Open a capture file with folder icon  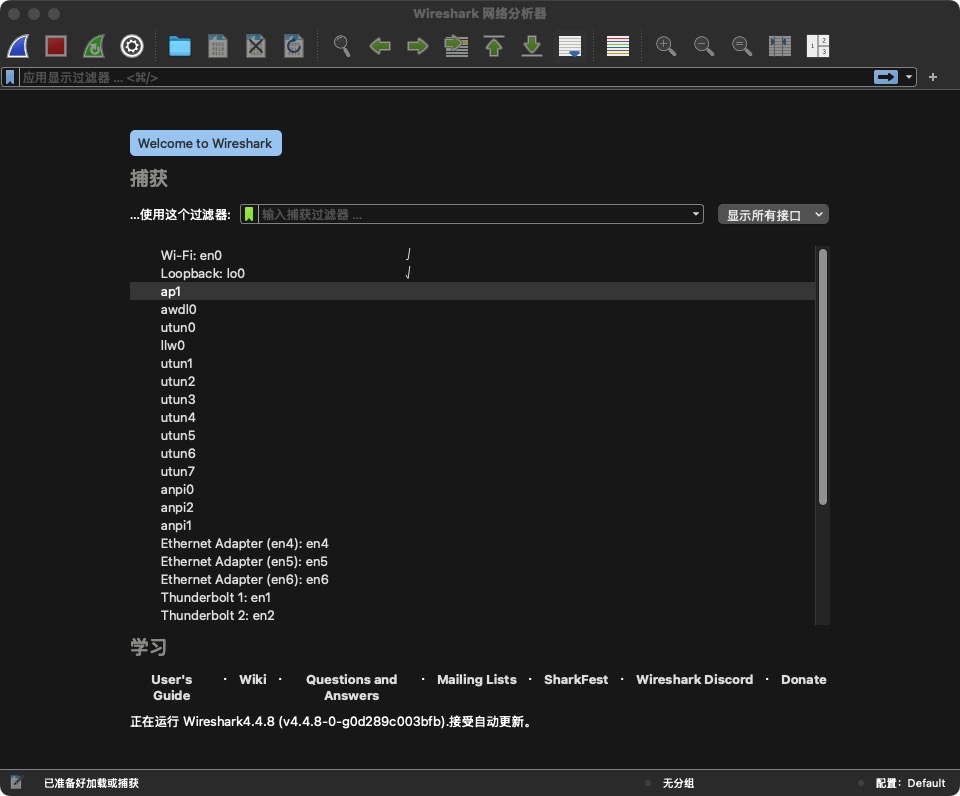(x=179, y=46)
